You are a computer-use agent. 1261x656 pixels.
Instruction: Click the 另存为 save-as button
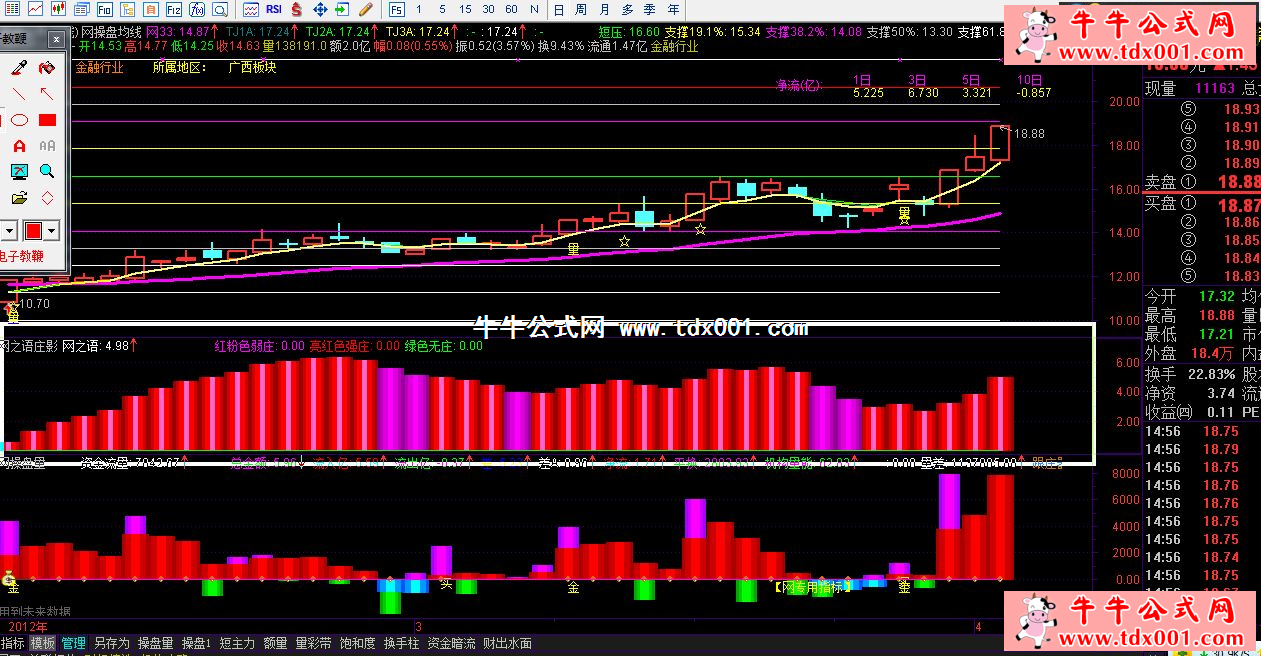click(111, 644)
